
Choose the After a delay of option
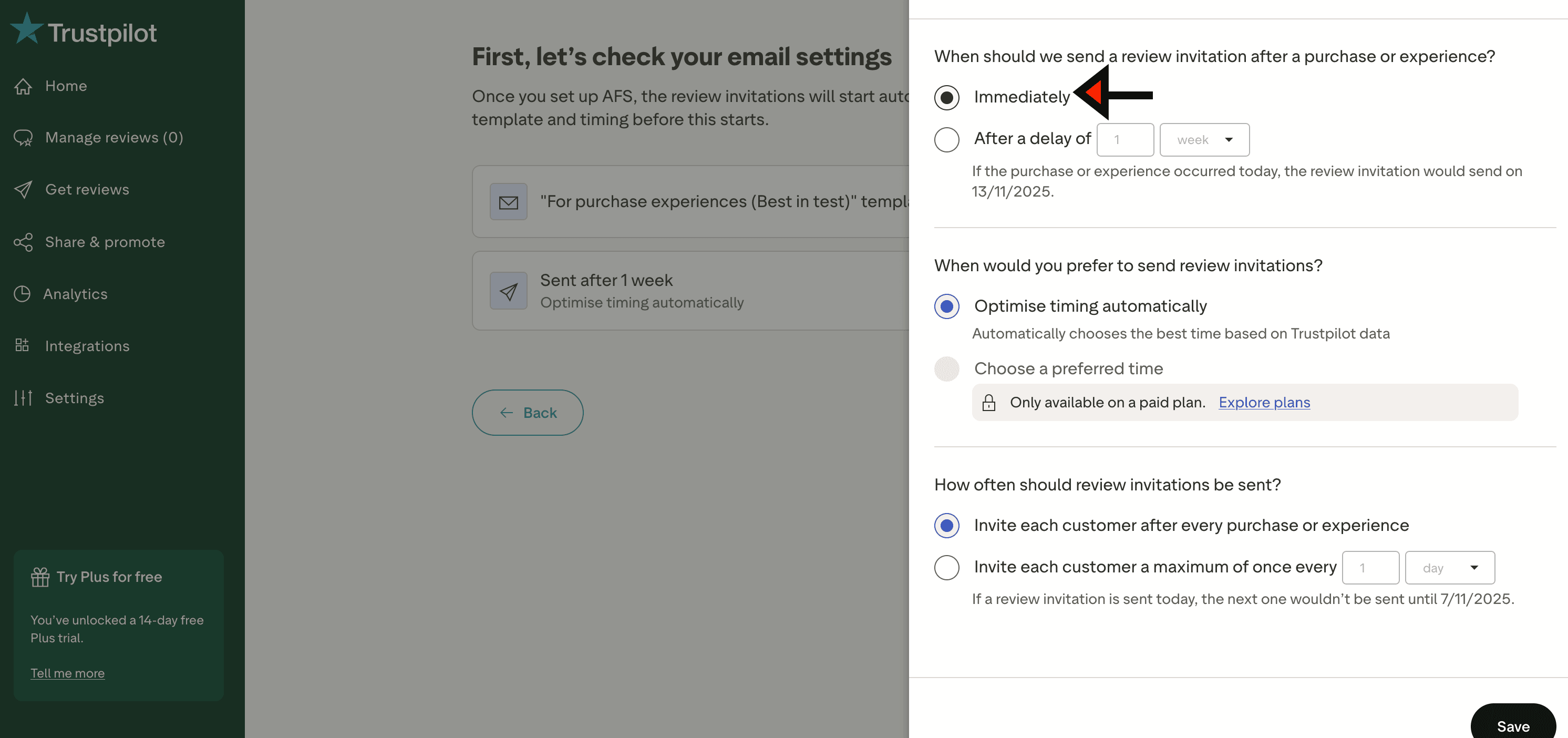click(946, 139)
